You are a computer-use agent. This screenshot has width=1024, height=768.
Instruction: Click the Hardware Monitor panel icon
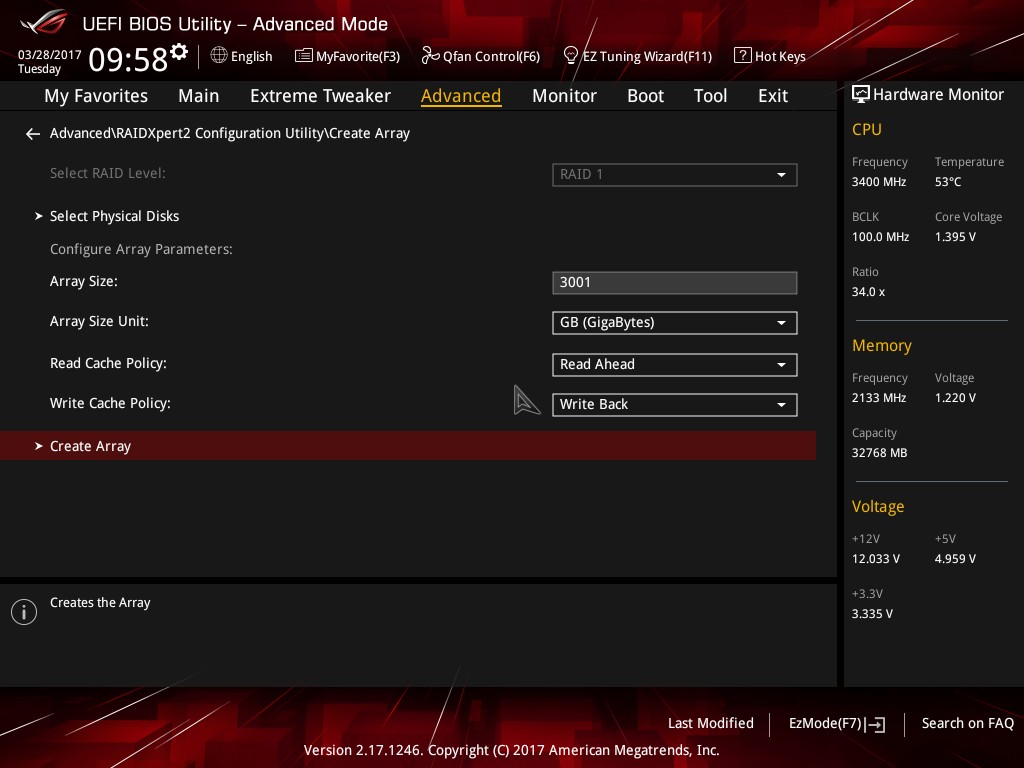861,93
